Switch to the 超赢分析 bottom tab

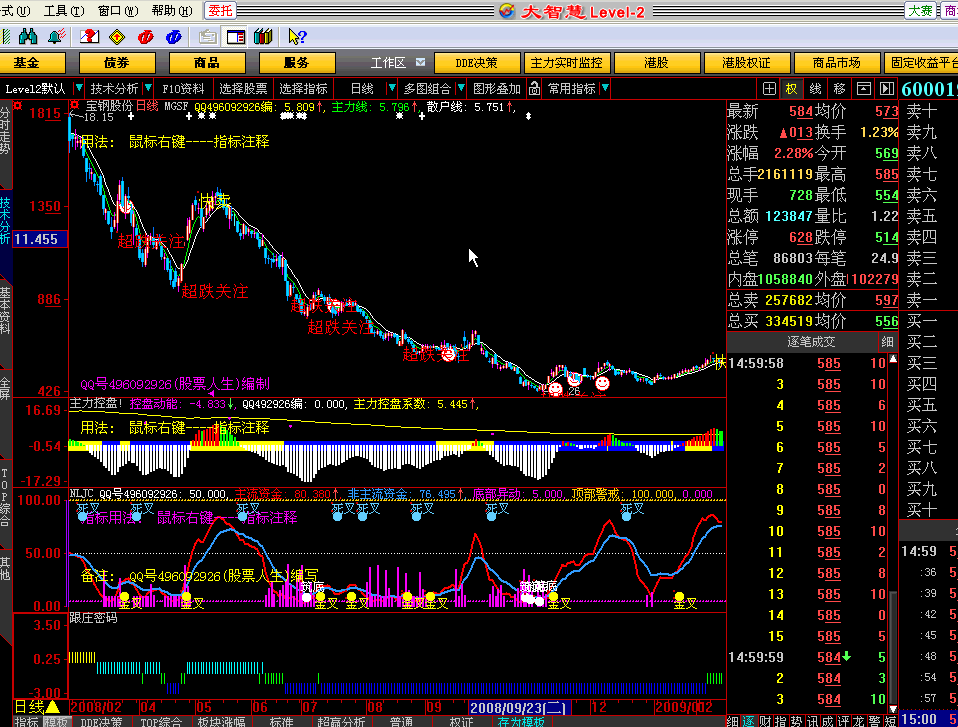click(341, 722)
